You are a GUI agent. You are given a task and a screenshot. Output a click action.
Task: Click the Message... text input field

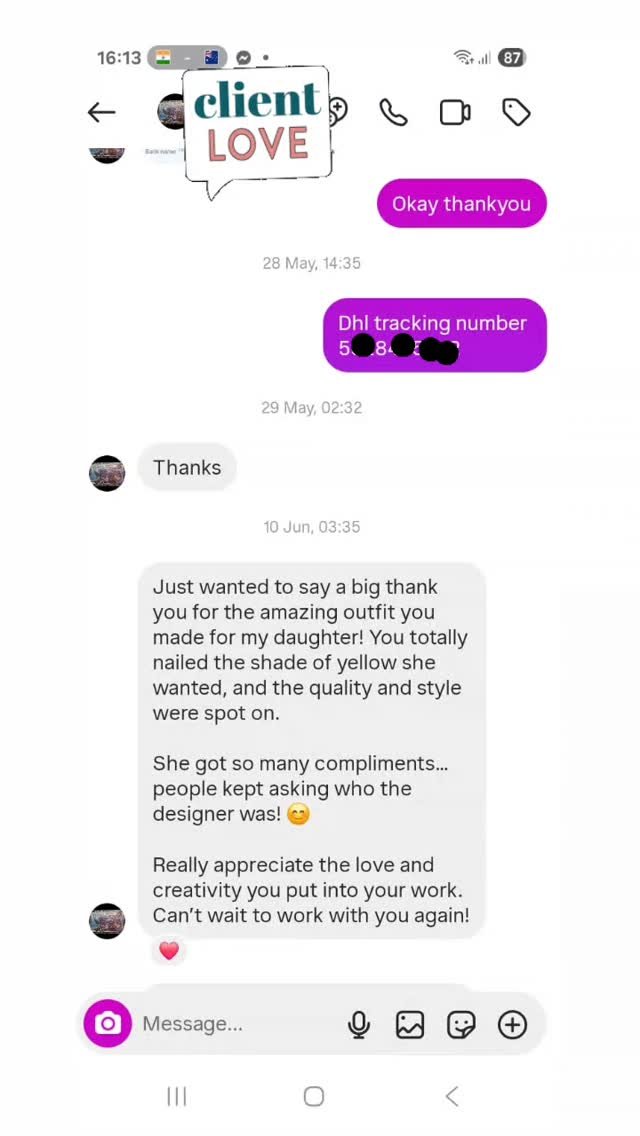click(x=239, y=1024)
